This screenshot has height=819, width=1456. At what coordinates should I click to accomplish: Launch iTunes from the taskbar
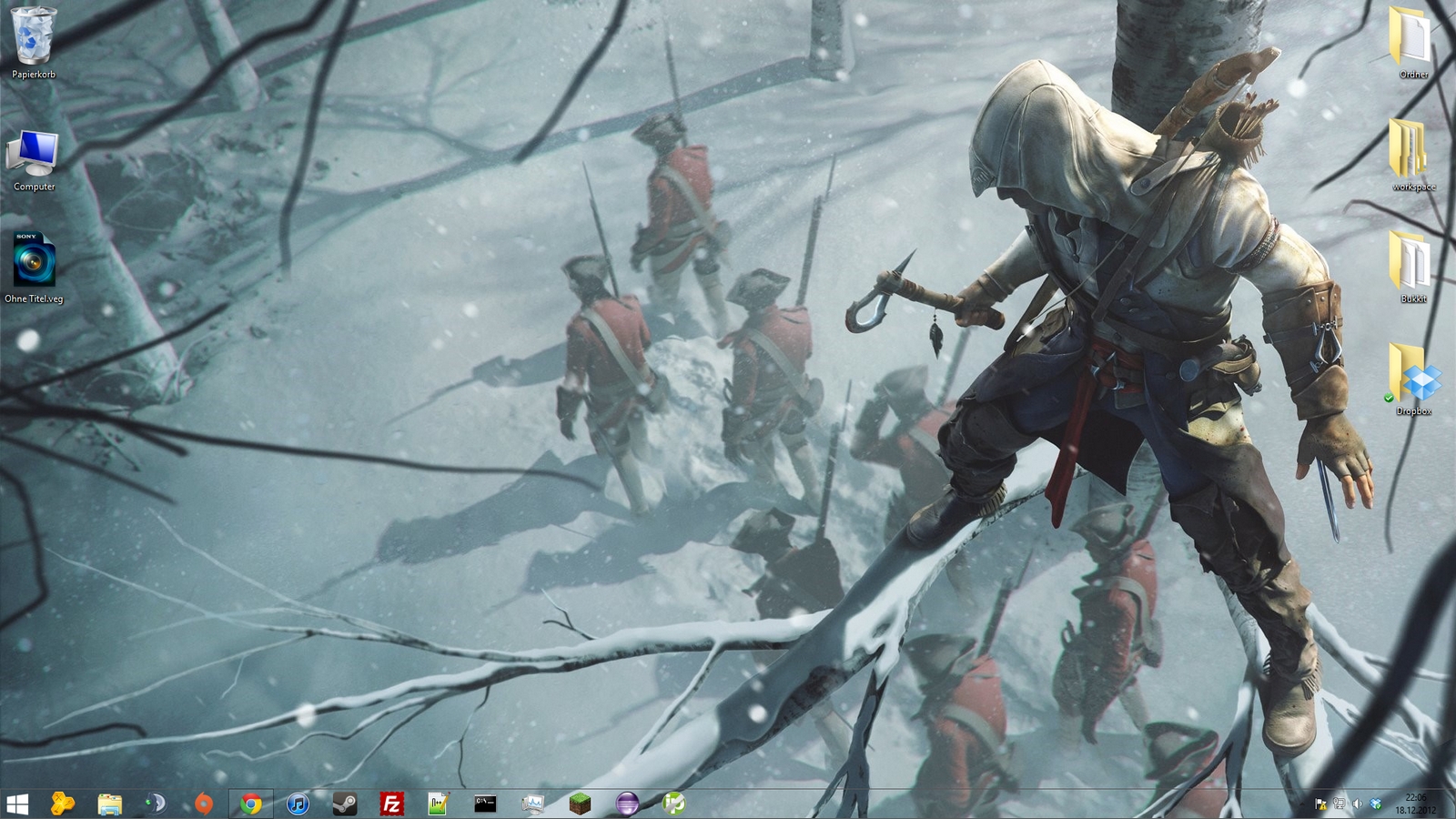coord(298,804)
